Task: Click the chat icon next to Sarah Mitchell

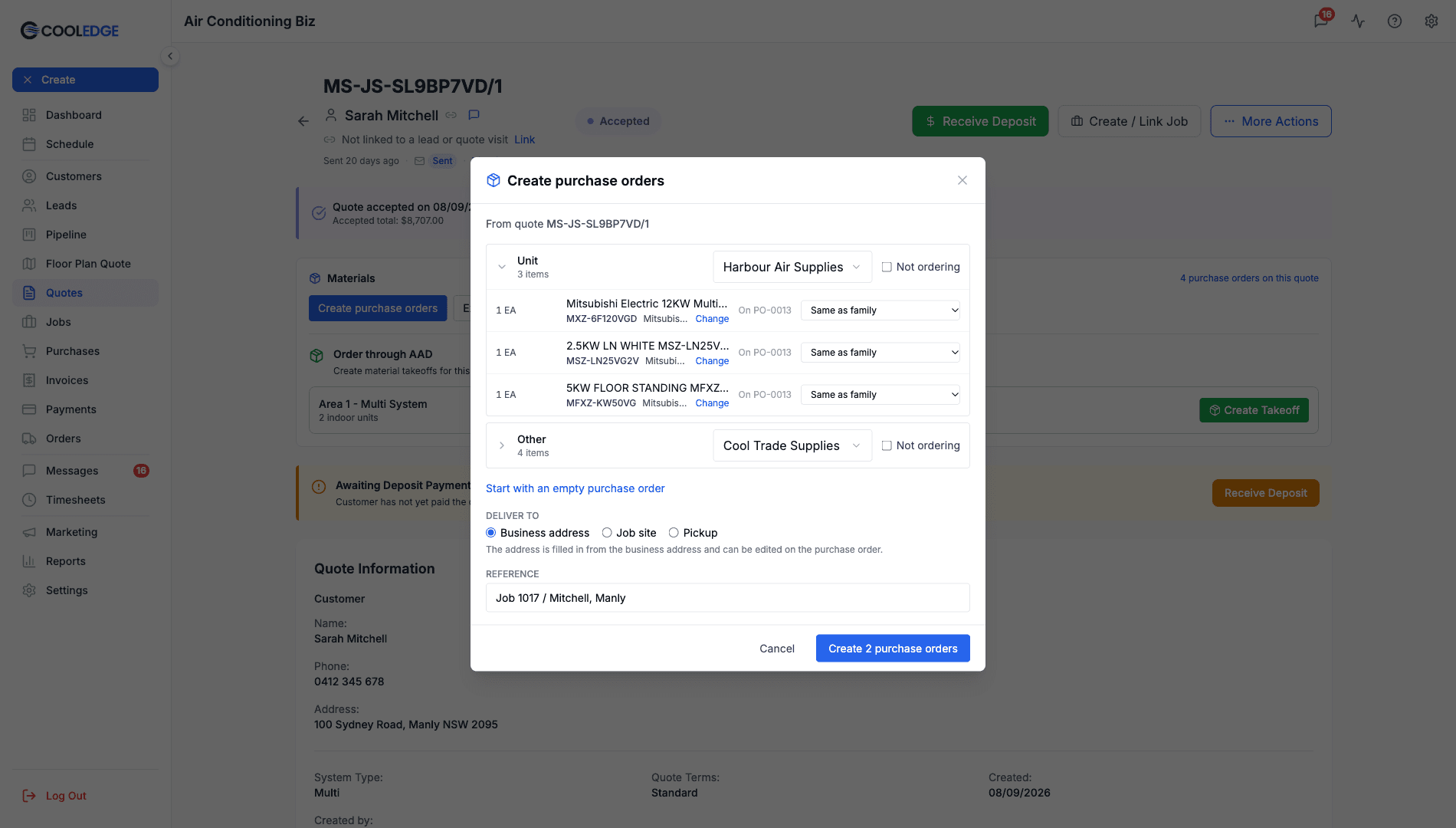Action: 474,115
